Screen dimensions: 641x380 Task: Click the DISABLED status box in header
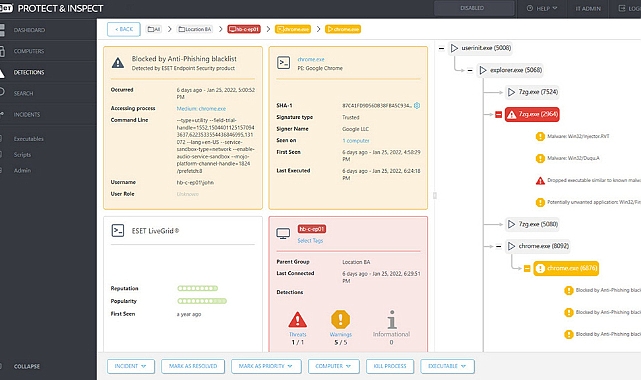(474, 8)
